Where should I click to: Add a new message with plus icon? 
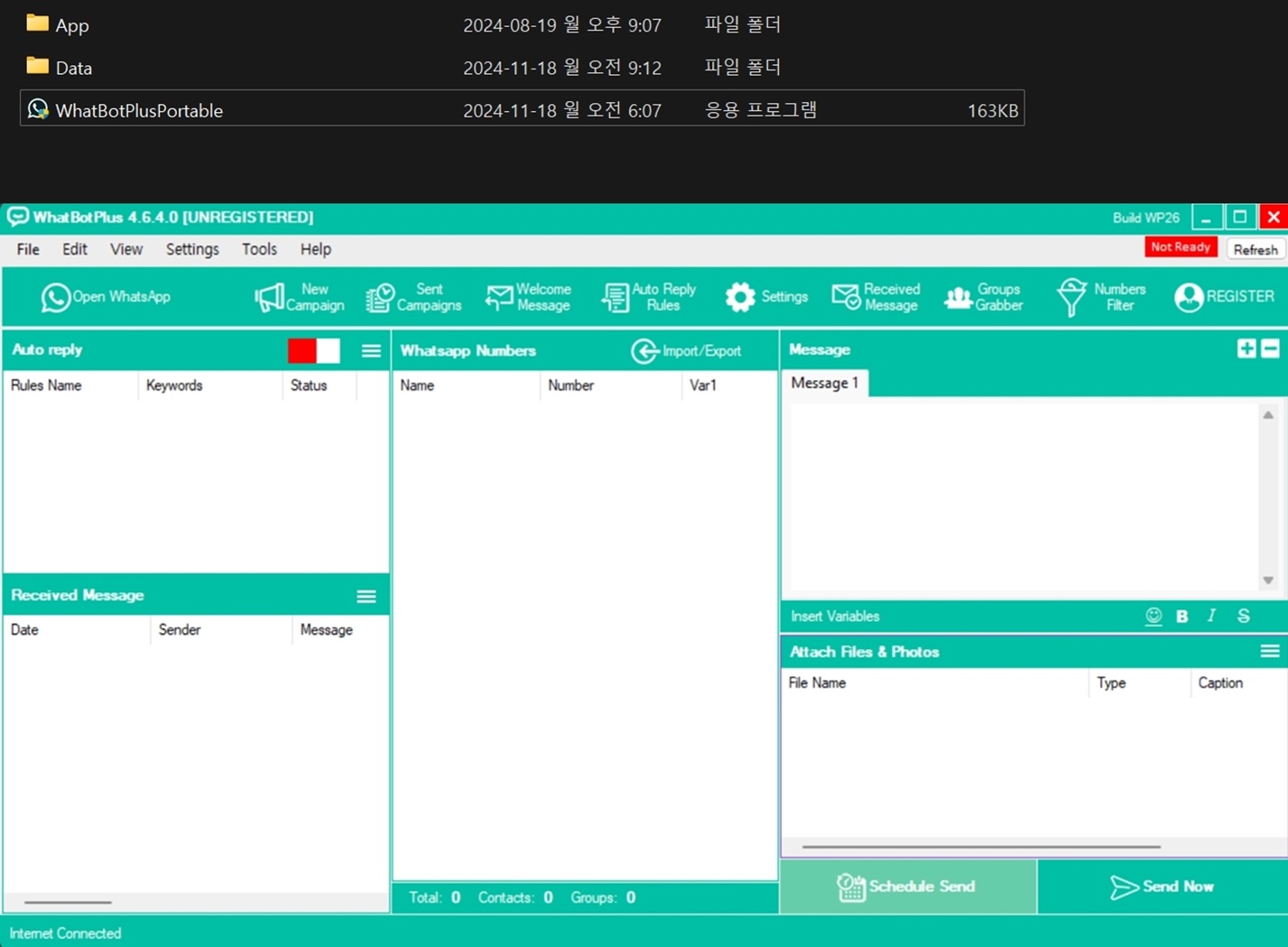(x=1246, y=349)
